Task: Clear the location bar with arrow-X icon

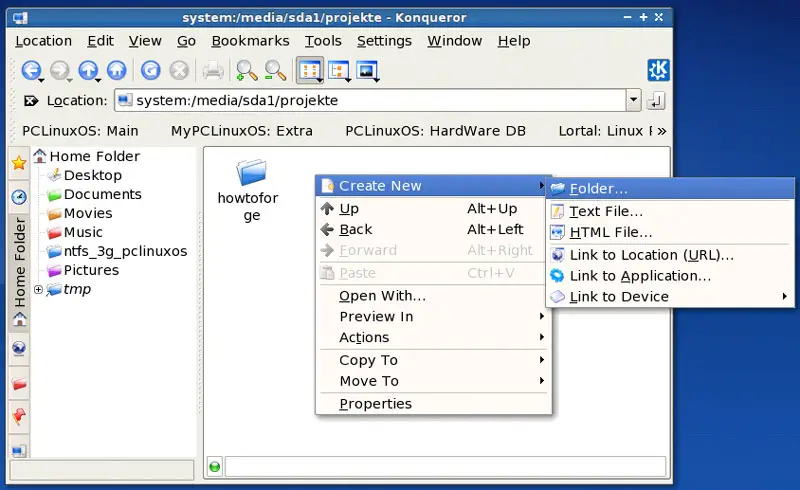Action: coord(31,101)
